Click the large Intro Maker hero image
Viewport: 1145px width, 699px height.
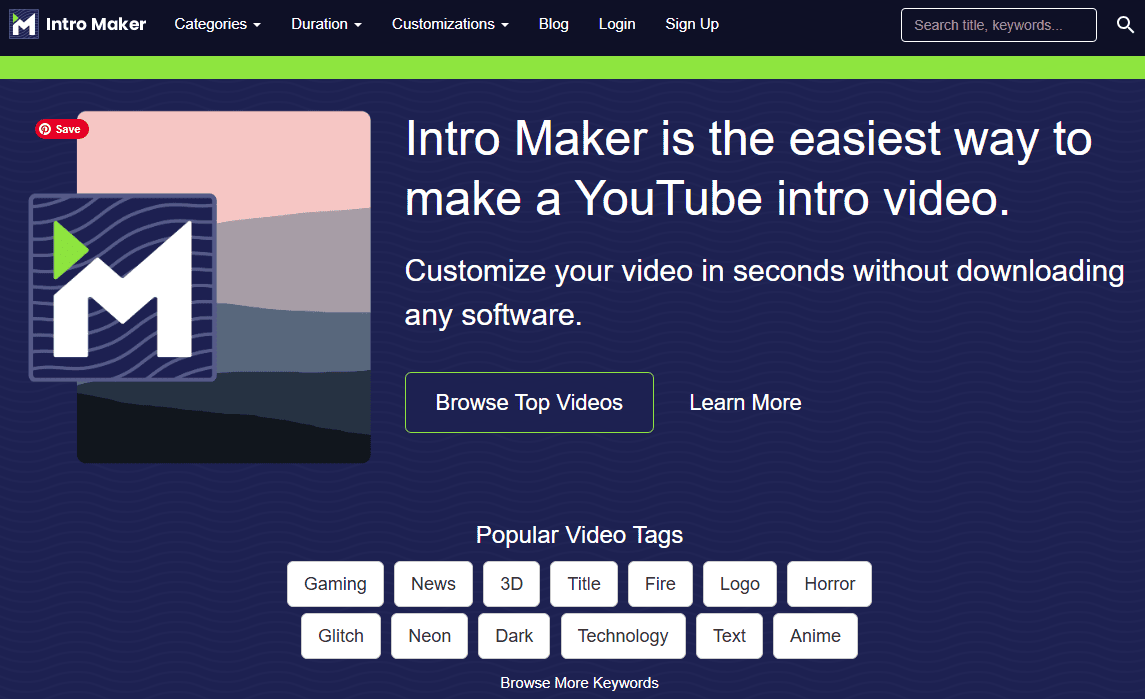(x=200, y=287)
